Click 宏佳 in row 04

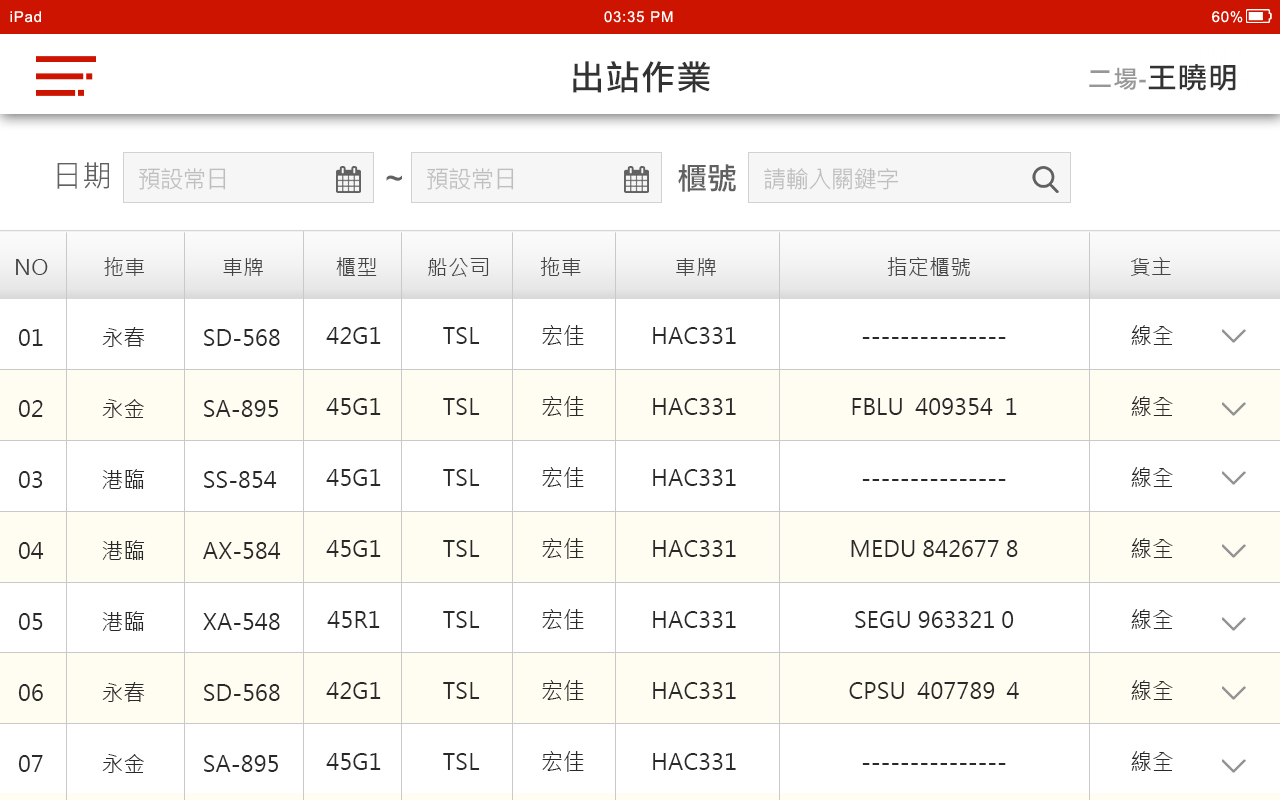[x=563, y=549]
